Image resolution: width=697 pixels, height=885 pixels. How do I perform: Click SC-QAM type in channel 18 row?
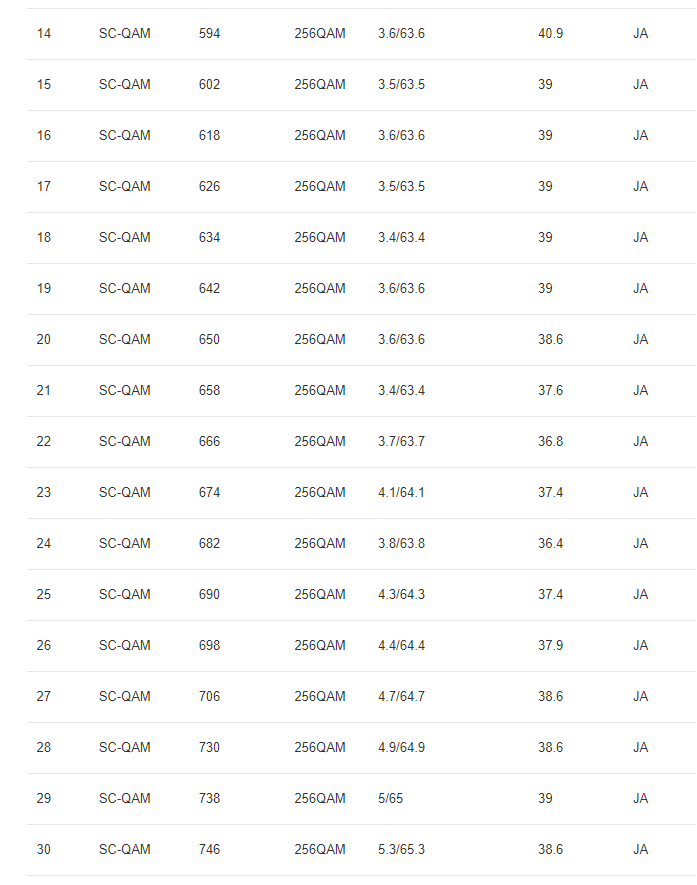coord(125,238)
